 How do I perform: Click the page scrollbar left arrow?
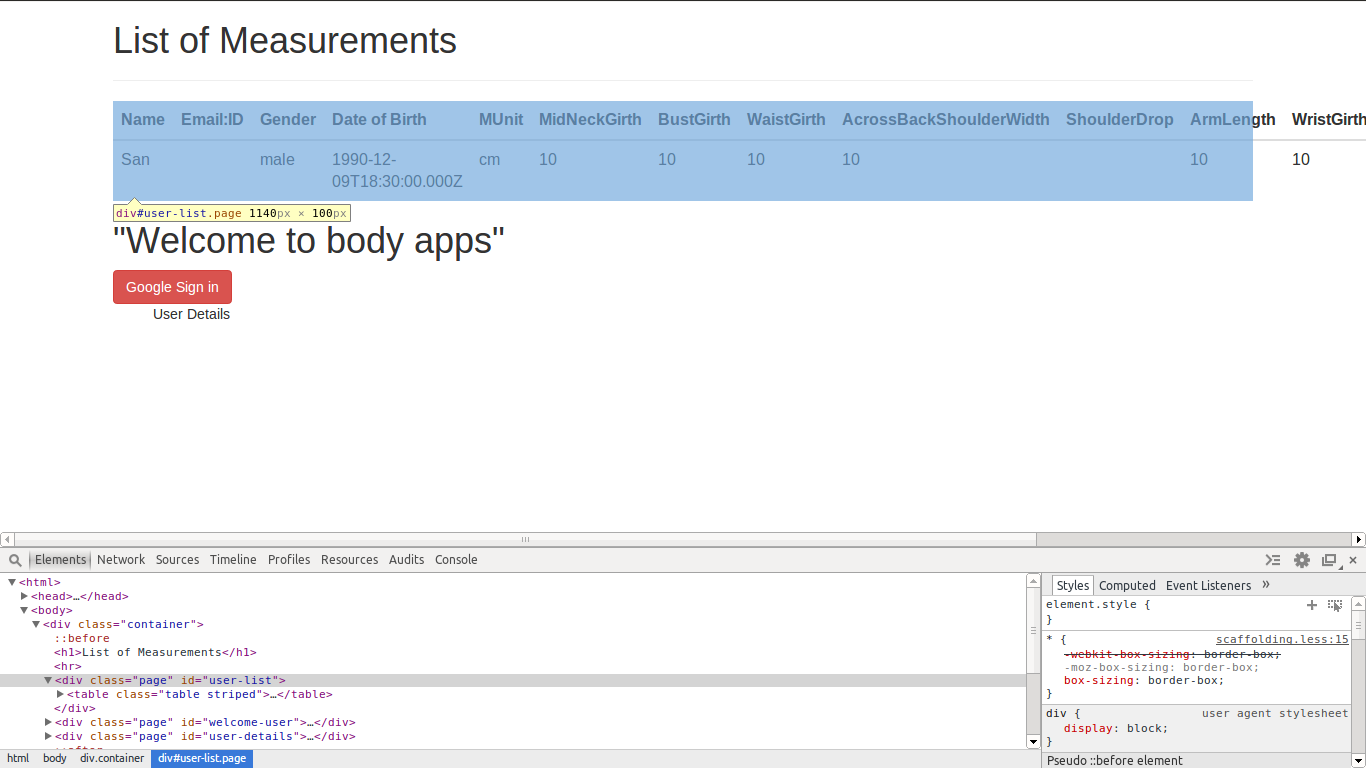6,539
